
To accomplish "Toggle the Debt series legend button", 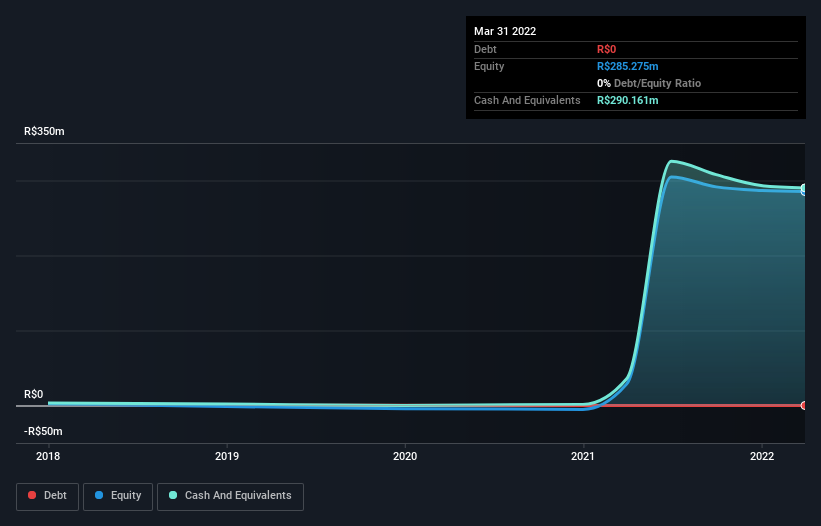I will pyautogui.click(x=47, y=496).
